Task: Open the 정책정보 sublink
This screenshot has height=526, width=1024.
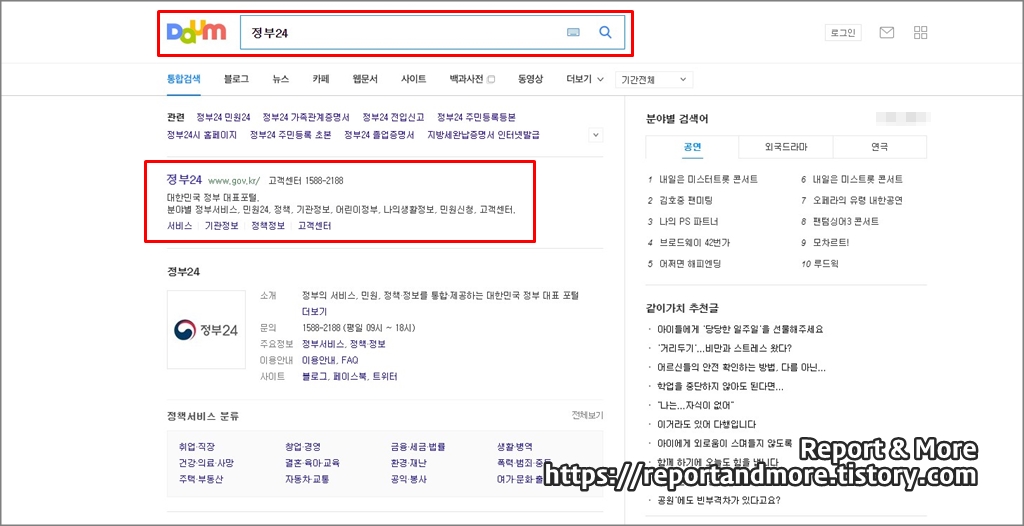Action: [268, 226]
